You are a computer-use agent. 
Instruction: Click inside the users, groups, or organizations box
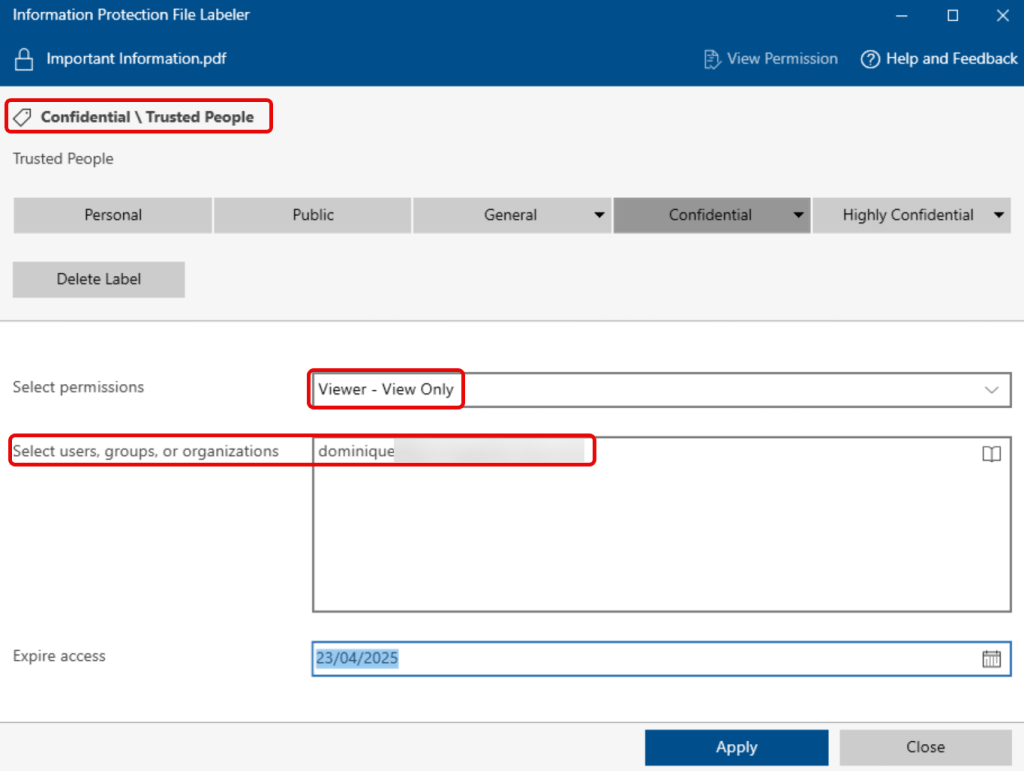(660, 540)
